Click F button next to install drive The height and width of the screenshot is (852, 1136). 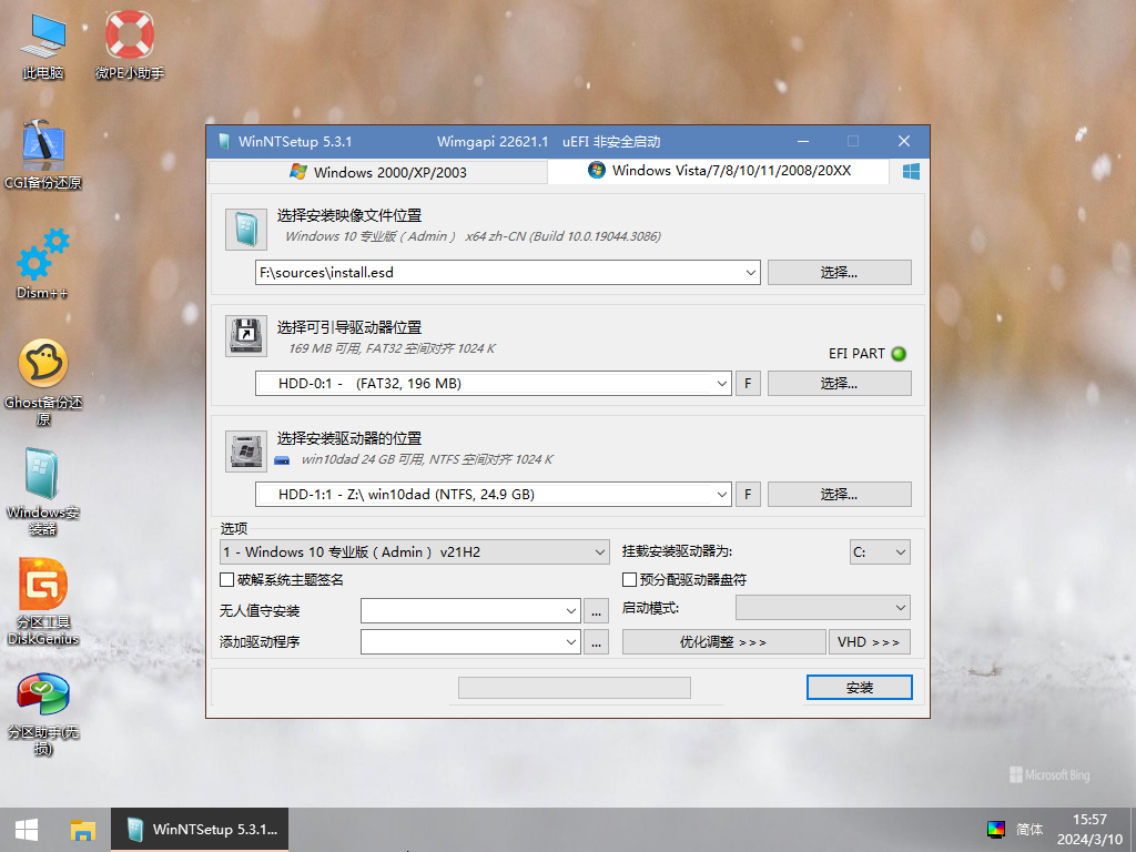(x=748, y=494)
